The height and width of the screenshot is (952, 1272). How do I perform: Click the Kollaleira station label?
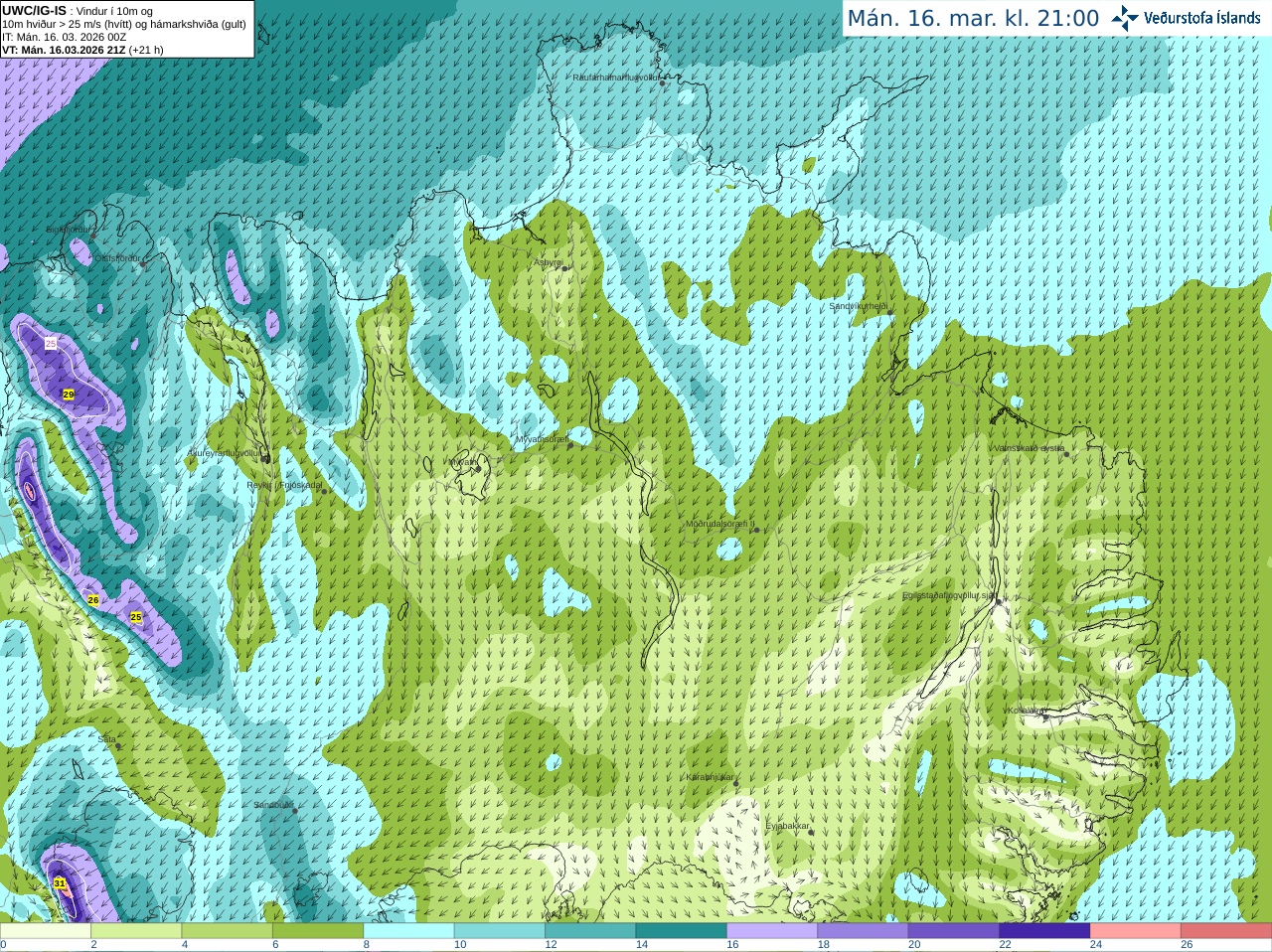point(1025,711)
